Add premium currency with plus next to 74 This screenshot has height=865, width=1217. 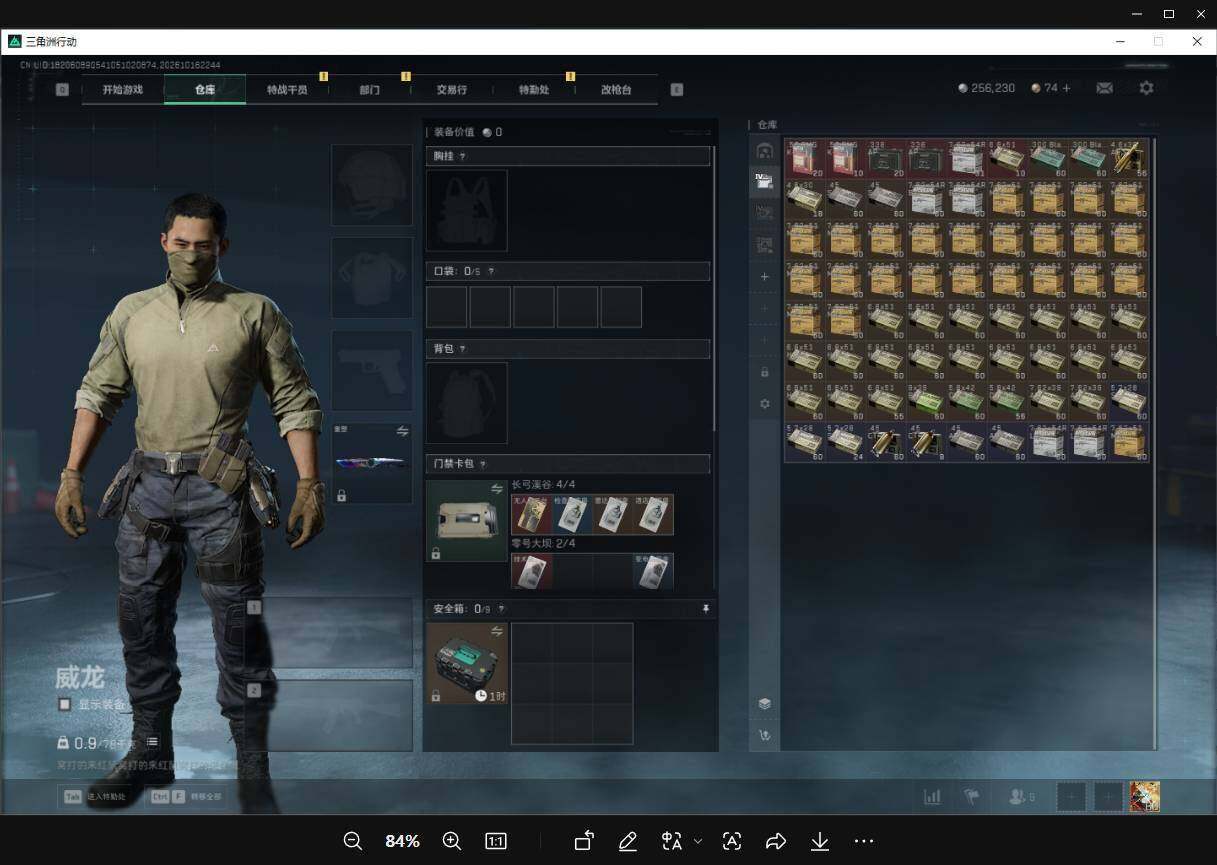click(1066, 88)
